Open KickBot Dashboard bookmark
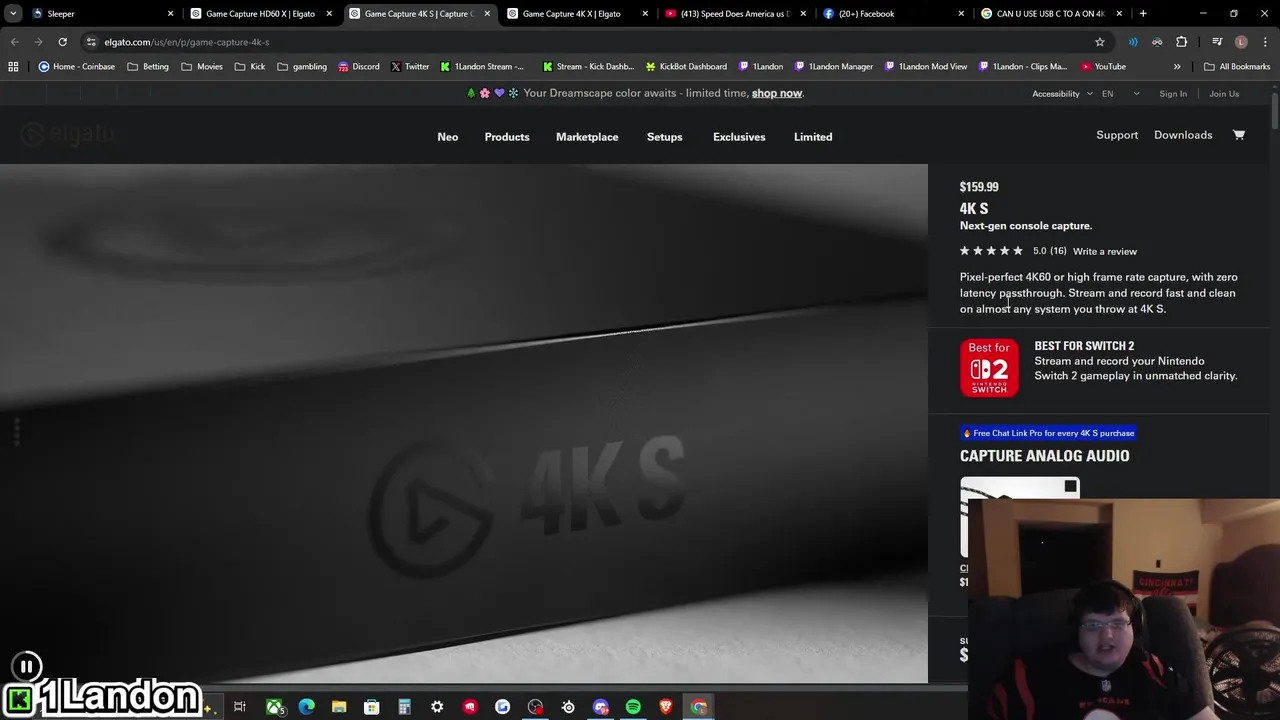This screenshot has width=1280, height=720. [686, 67]
